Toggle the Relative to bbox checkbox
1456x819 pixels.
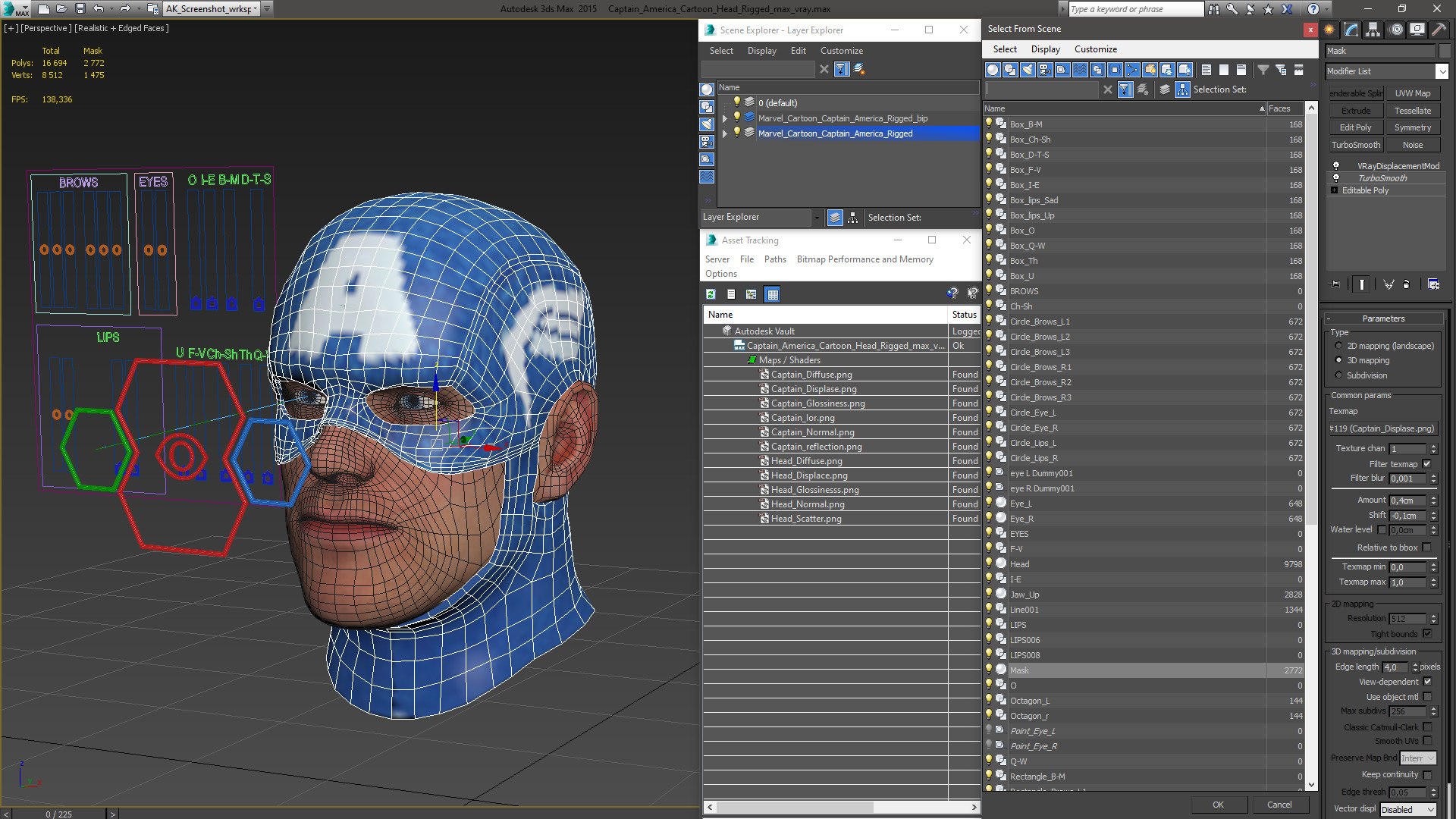click(x=1426, y=548)
